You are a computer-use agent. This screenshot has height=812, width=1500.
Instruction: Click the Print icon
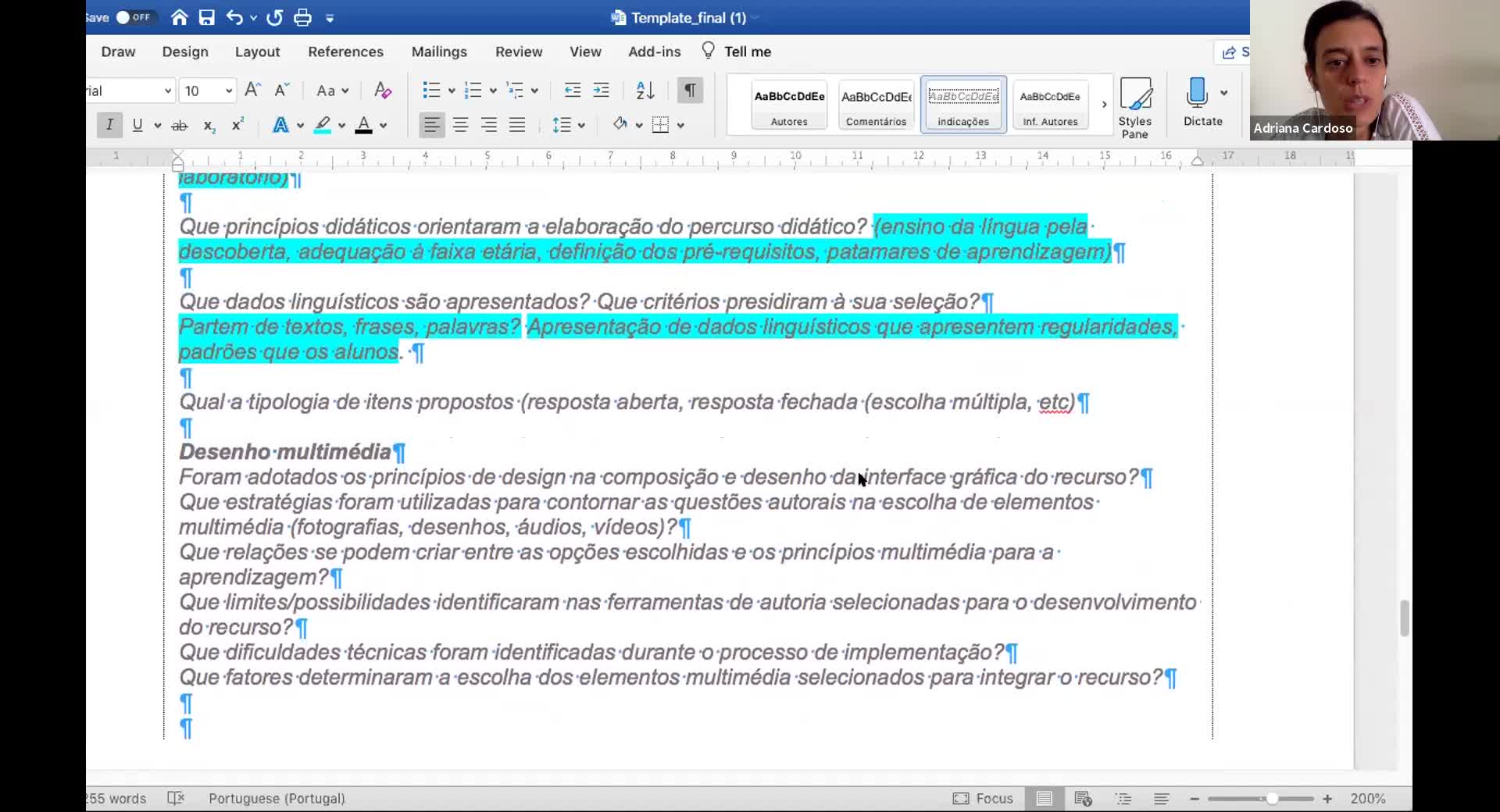302,17
